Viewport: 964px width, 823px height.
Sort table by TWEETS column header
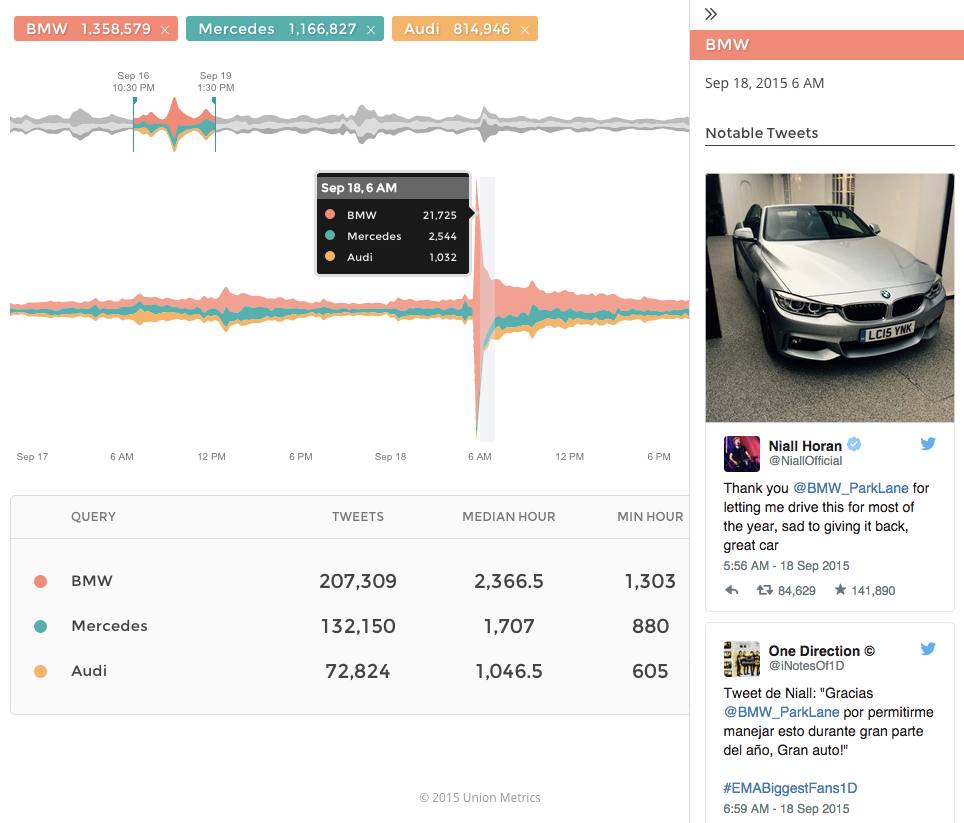pyautogui.click(x=357, y=517)
